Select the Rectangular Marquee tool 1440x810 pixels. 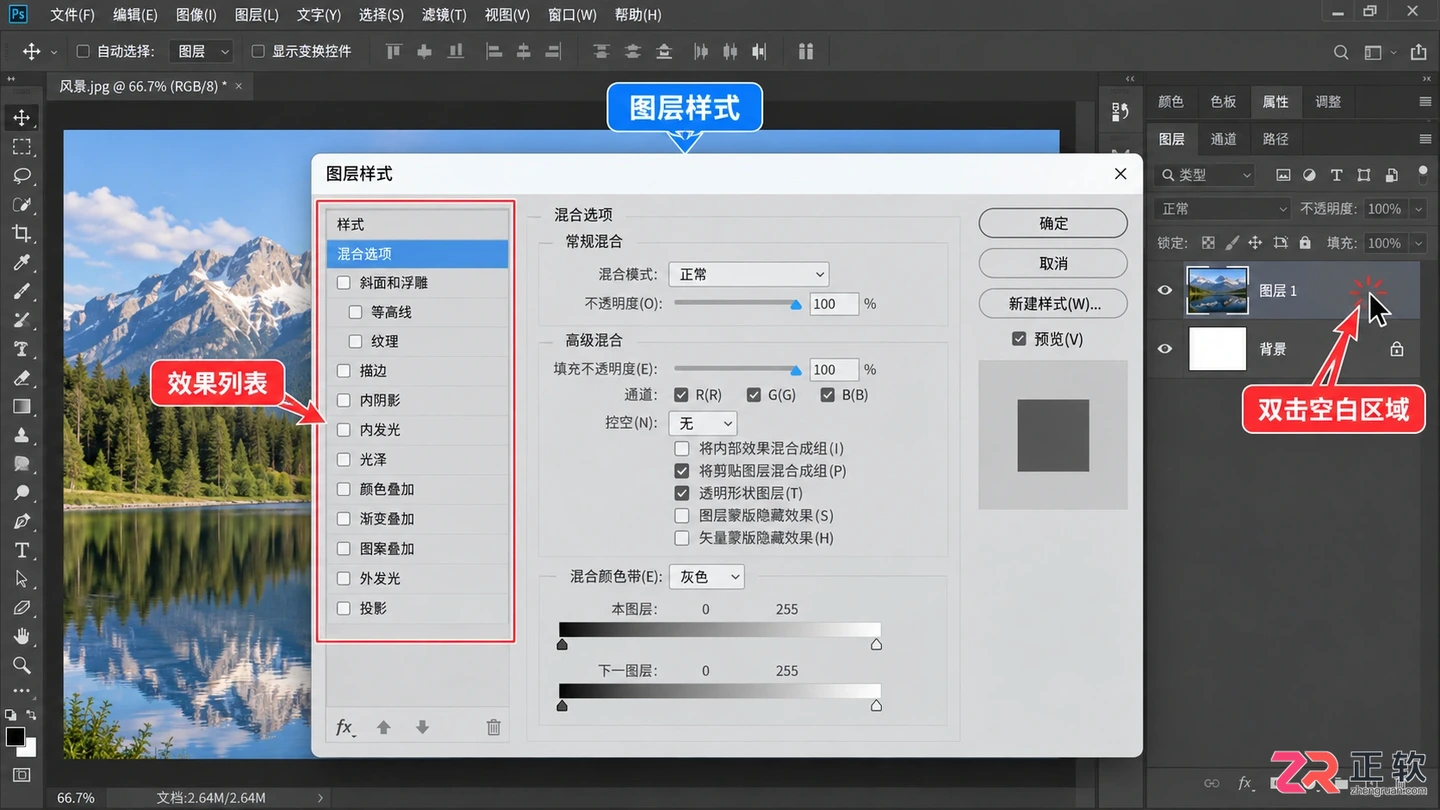[21, 146]
